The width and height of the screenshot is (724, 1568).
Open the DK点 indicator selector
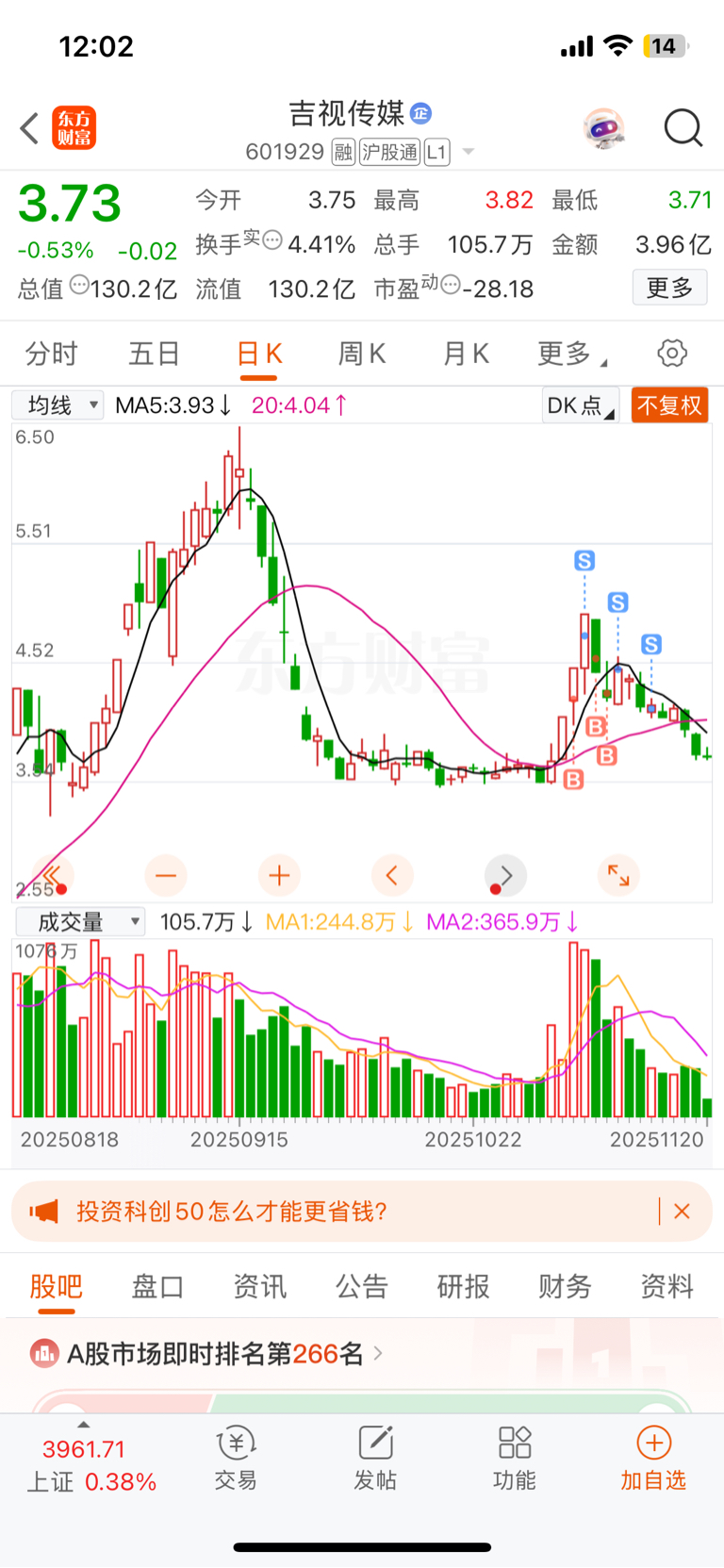click(x=581, y=405)
